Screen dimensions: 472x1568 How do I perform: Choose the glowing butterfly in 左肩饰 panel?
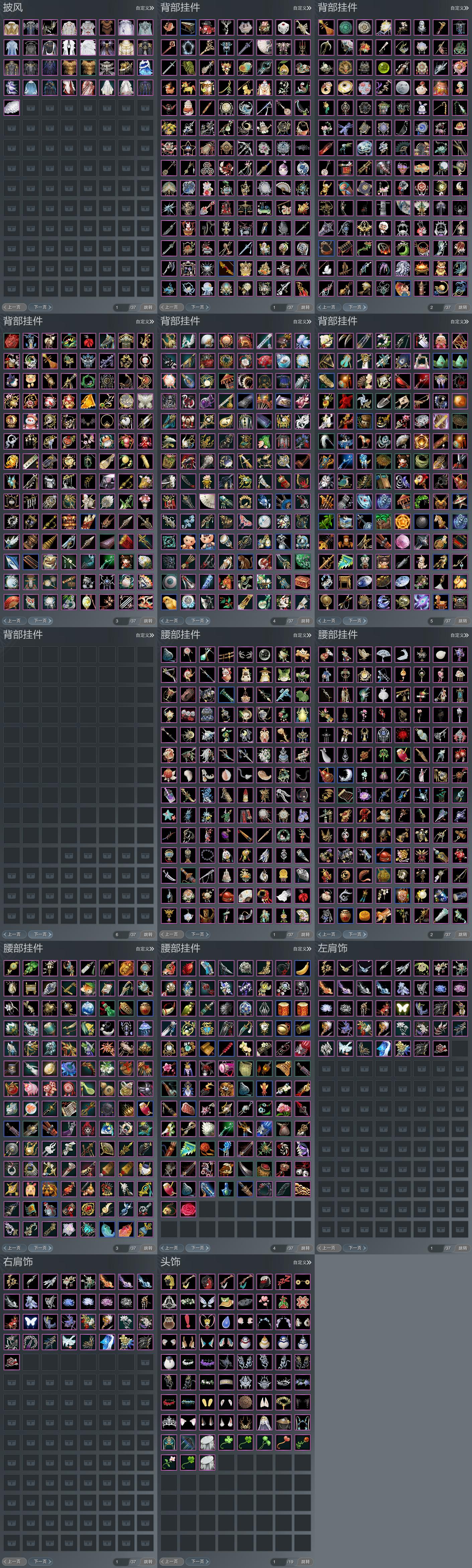403,1009
